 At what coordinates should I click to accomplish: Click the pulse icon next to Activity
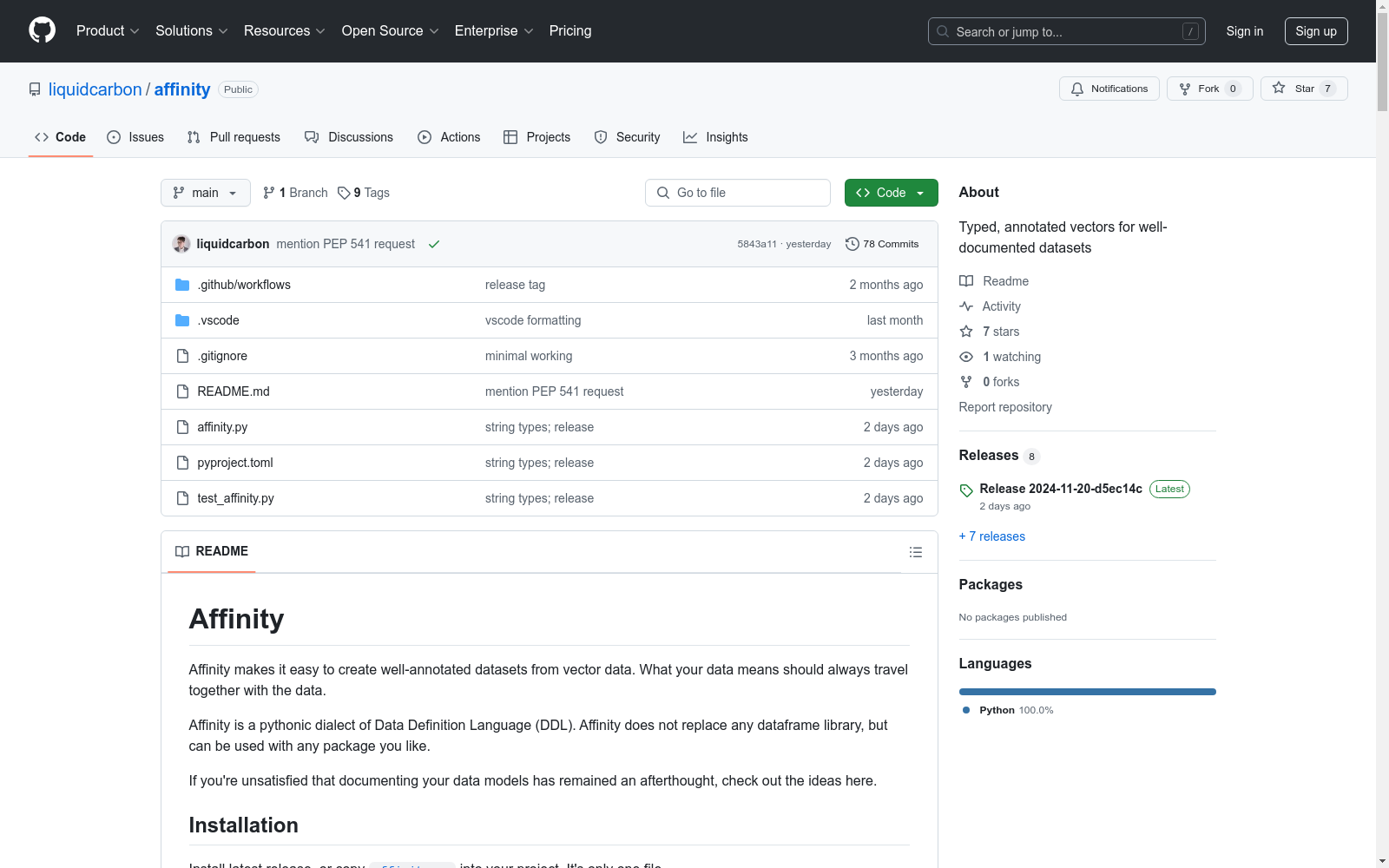tap(966, 306)
